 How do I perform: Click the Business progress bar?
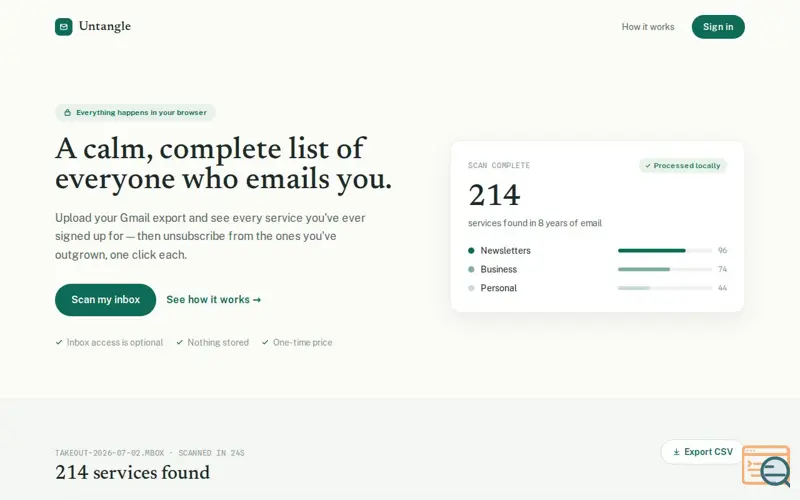(664, 269)
